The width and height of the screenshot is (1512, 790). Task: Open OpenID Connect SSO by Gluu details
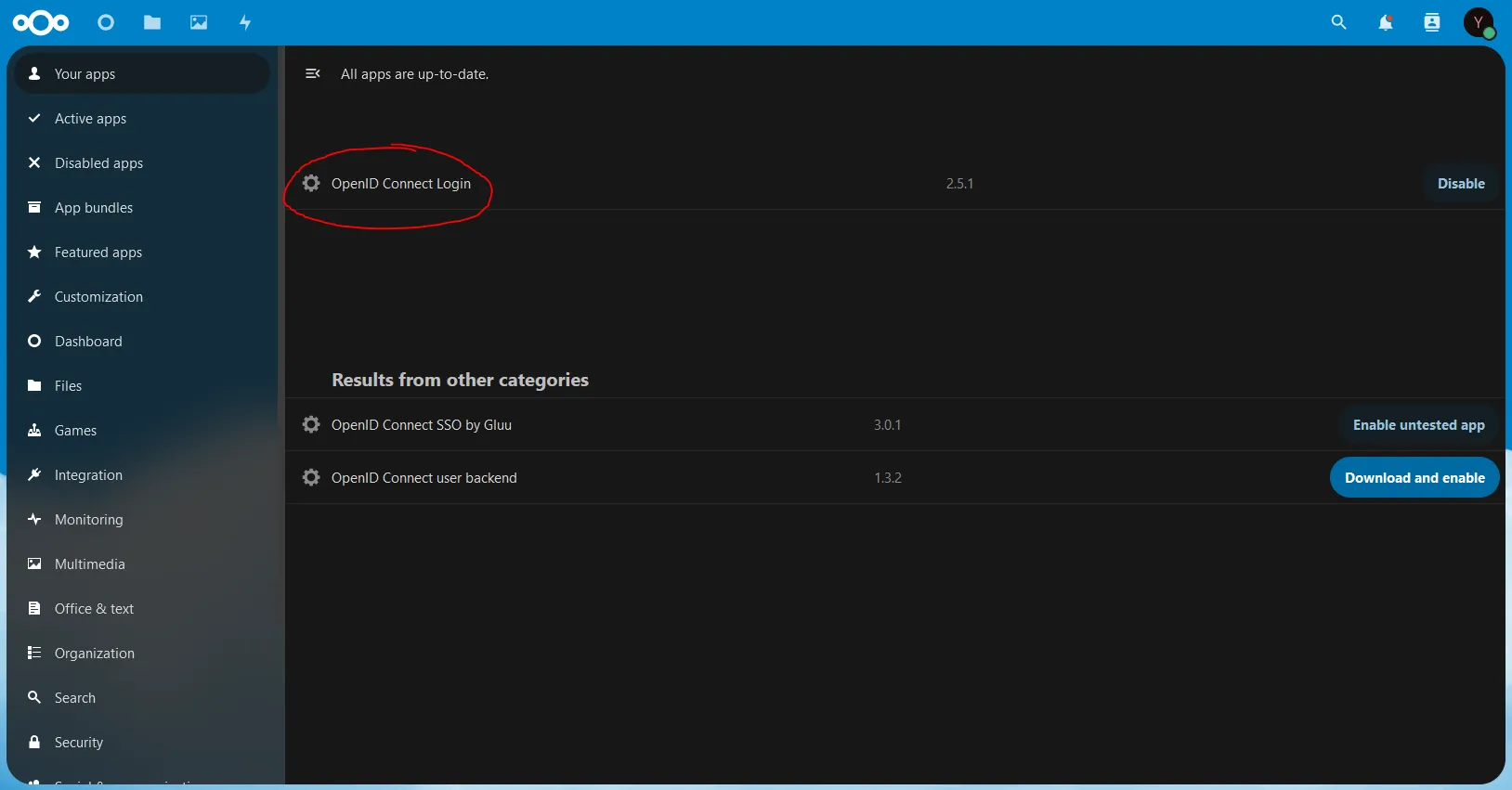422,425
